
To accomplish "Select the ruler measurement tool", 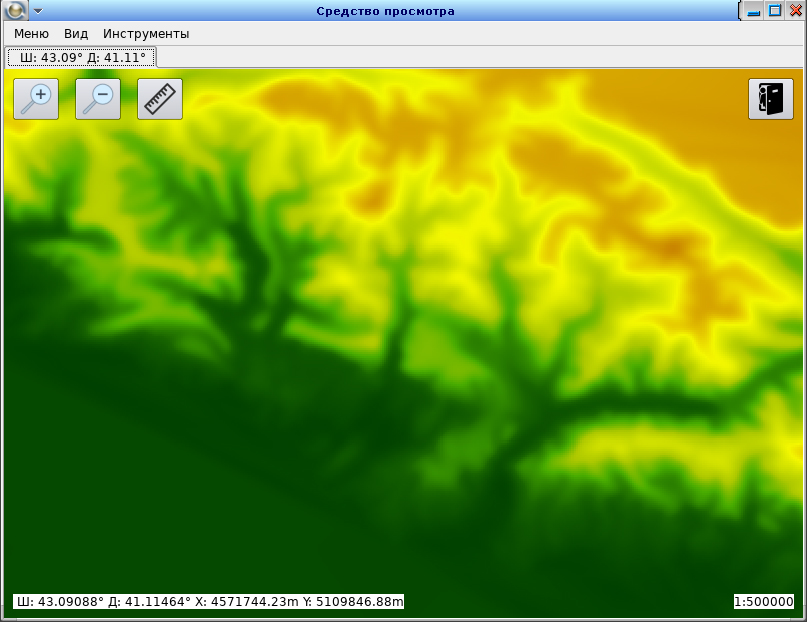I will click(160, 99).
